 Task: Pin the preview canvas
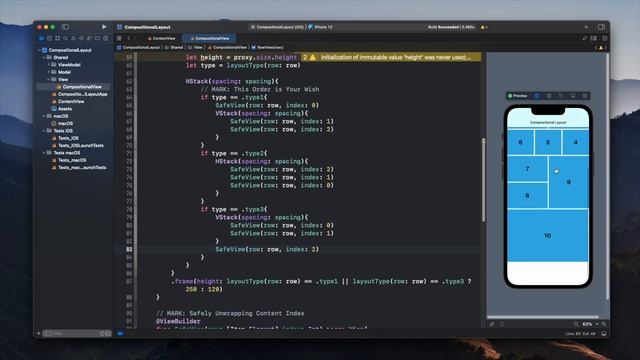click(492, 324)
